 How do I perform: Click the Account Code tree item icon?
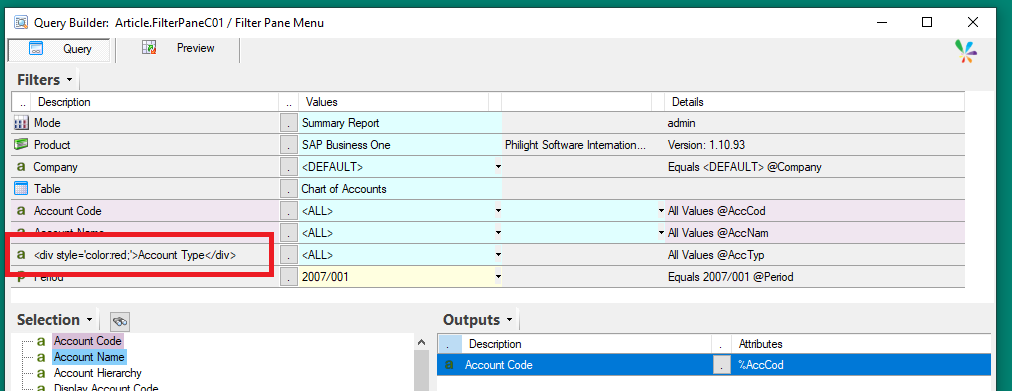point(41,341)
